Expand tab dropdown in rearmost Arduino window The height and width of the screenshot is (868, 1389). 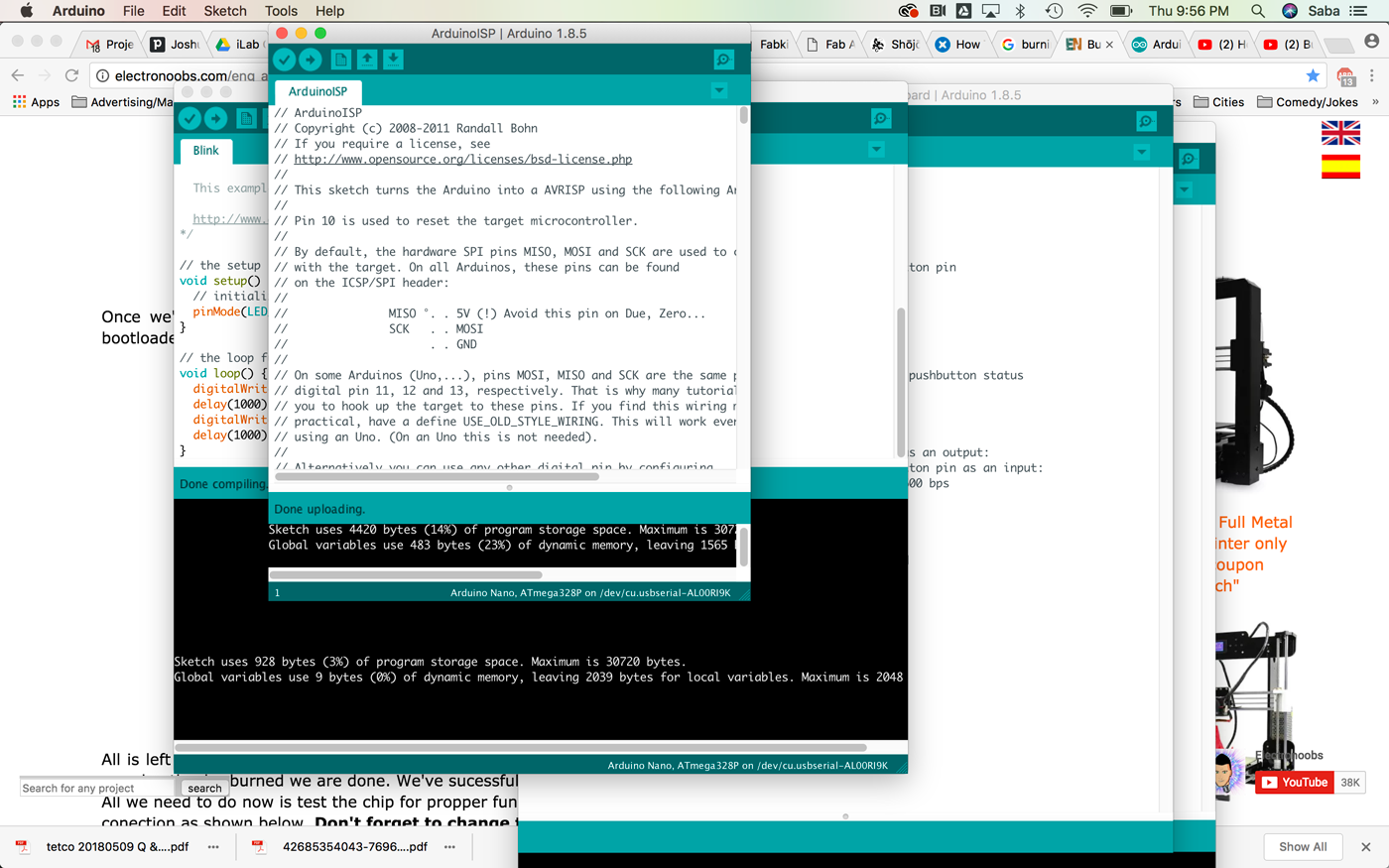click(1183, 189)
